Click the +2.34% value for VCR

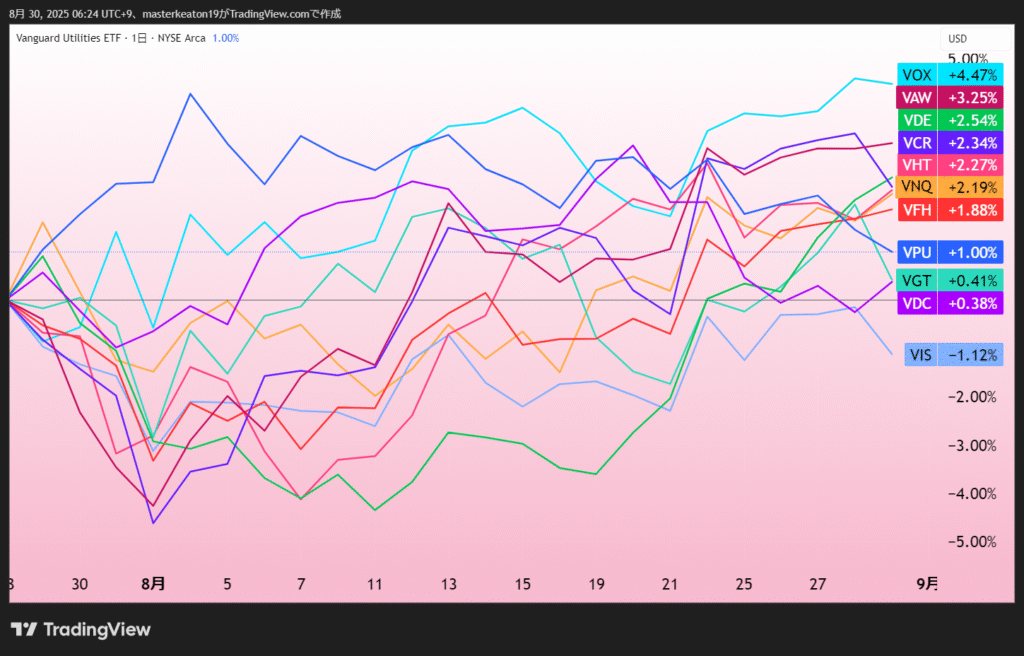point(971,142)
